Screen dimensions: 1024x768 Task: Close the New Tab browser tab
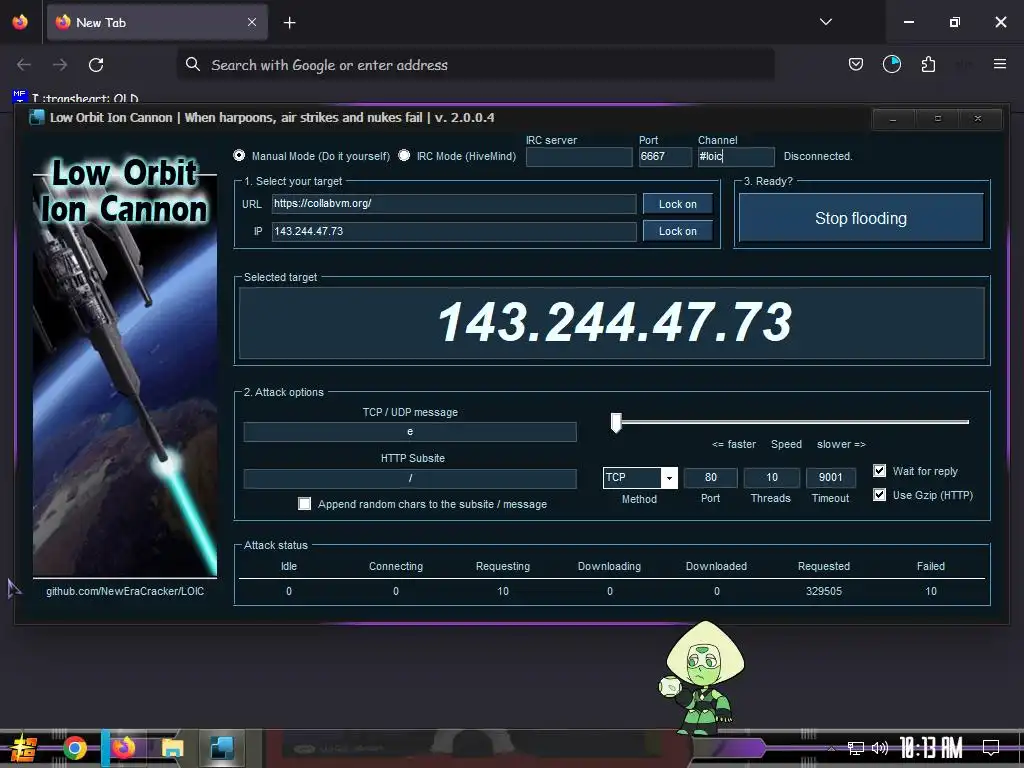pyautogui.click(x=252, y=22)
